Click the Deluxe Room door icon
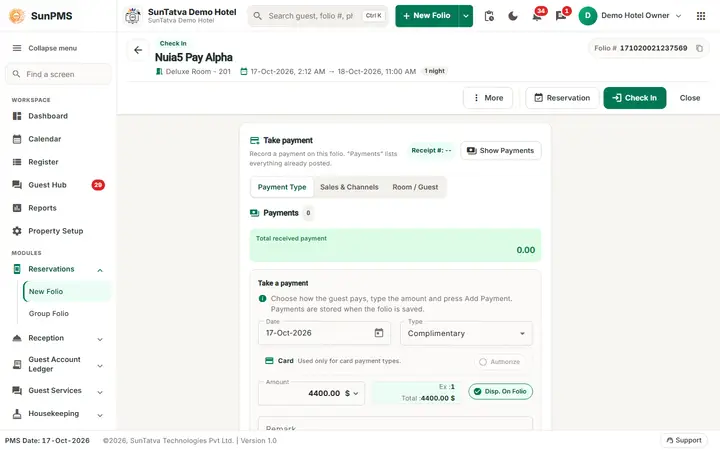Viewport: 720px width, 450px height. 159,72
